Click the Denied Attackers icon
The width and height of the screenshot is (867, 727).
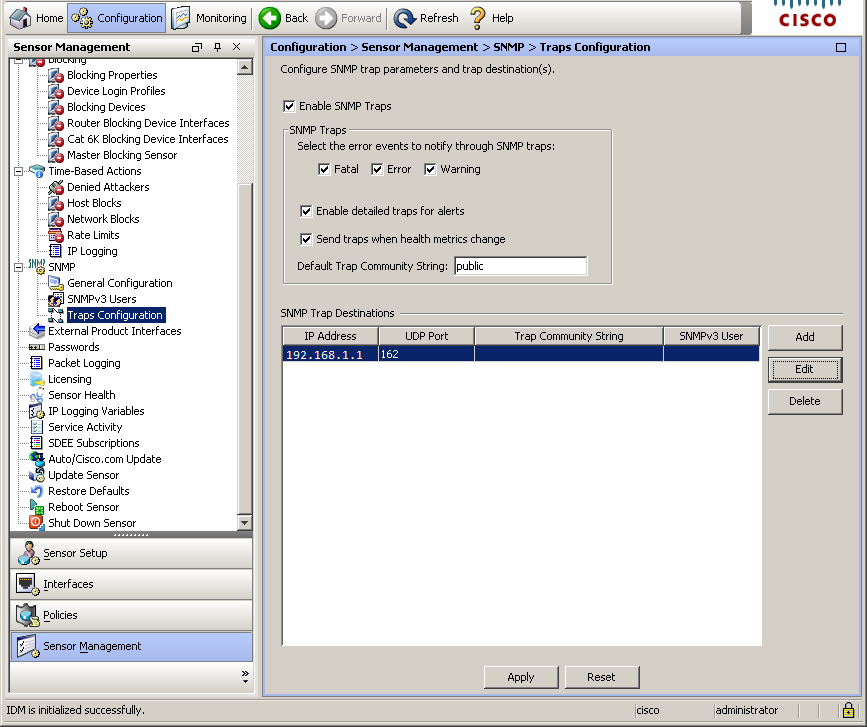tap(56, 187)
